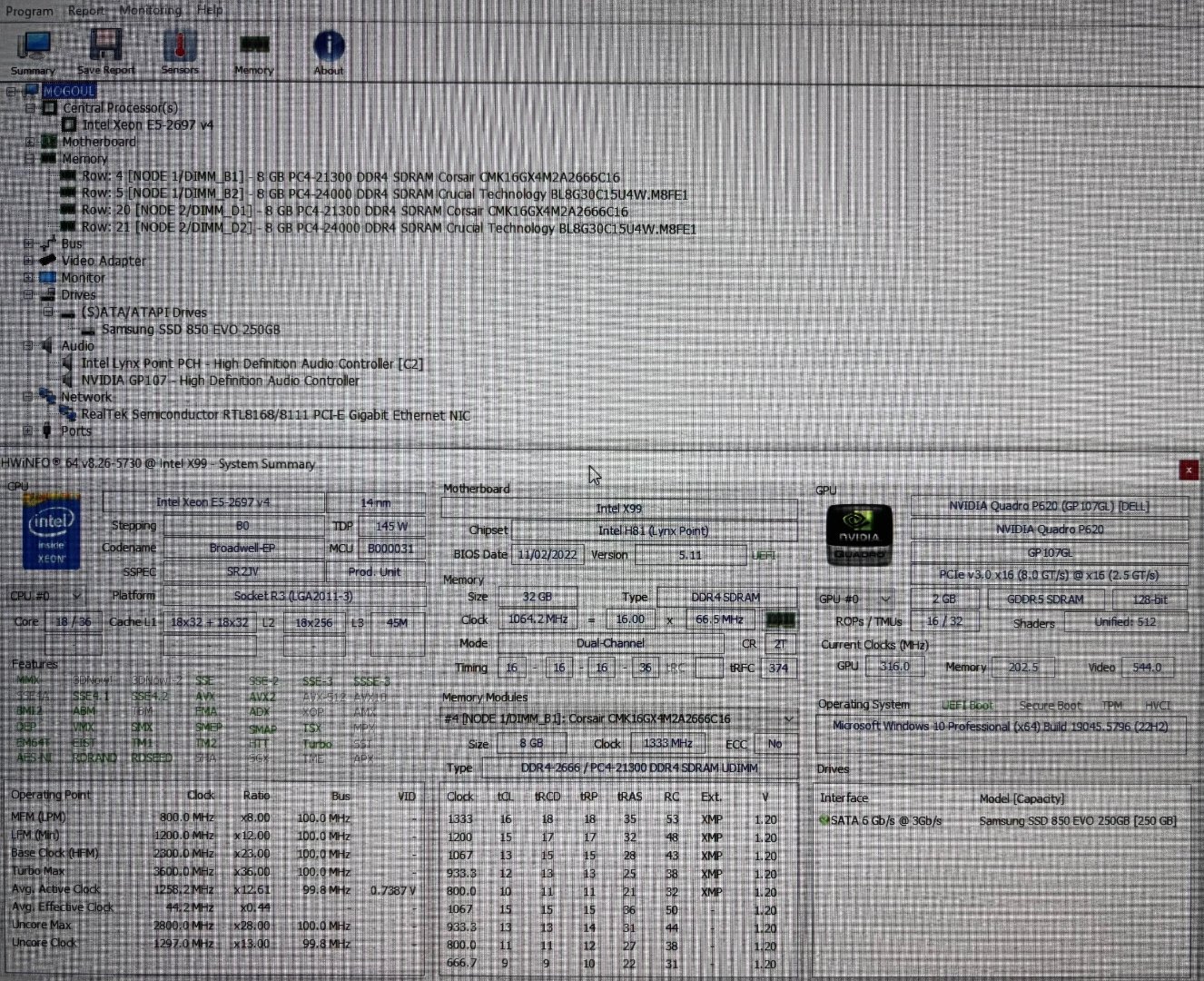Select the (S)ATA/ATAPI Drives node
This screenshot has width=1204, height=981.
coord(144,312)
